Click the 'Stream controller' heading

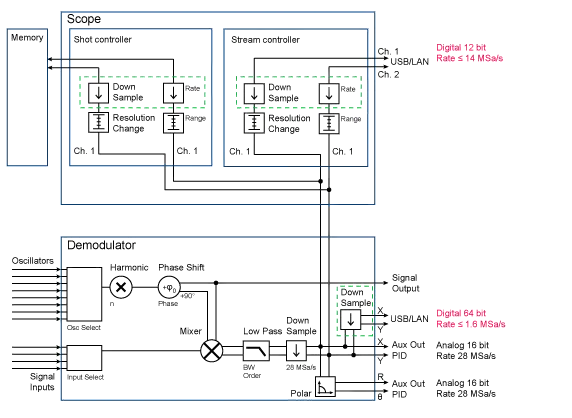[265, 40]
